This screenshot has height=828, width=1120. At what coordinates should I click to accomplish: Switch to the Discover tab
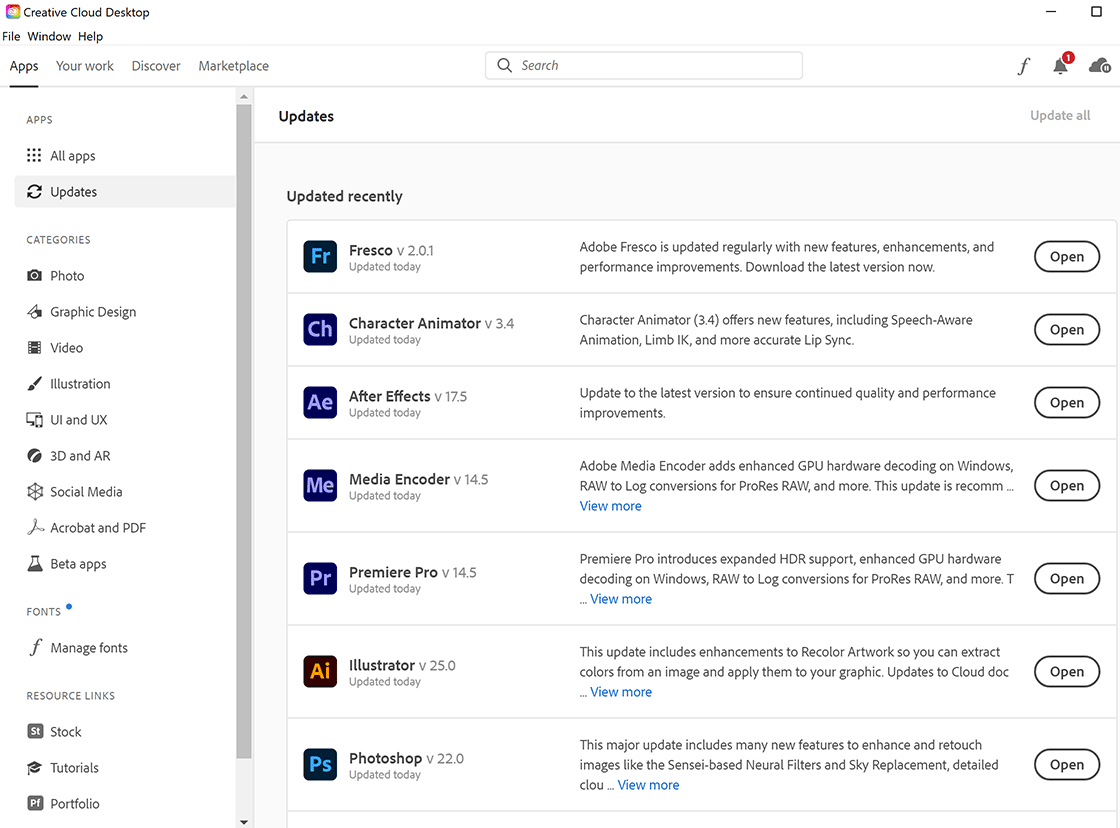(156, 66)
